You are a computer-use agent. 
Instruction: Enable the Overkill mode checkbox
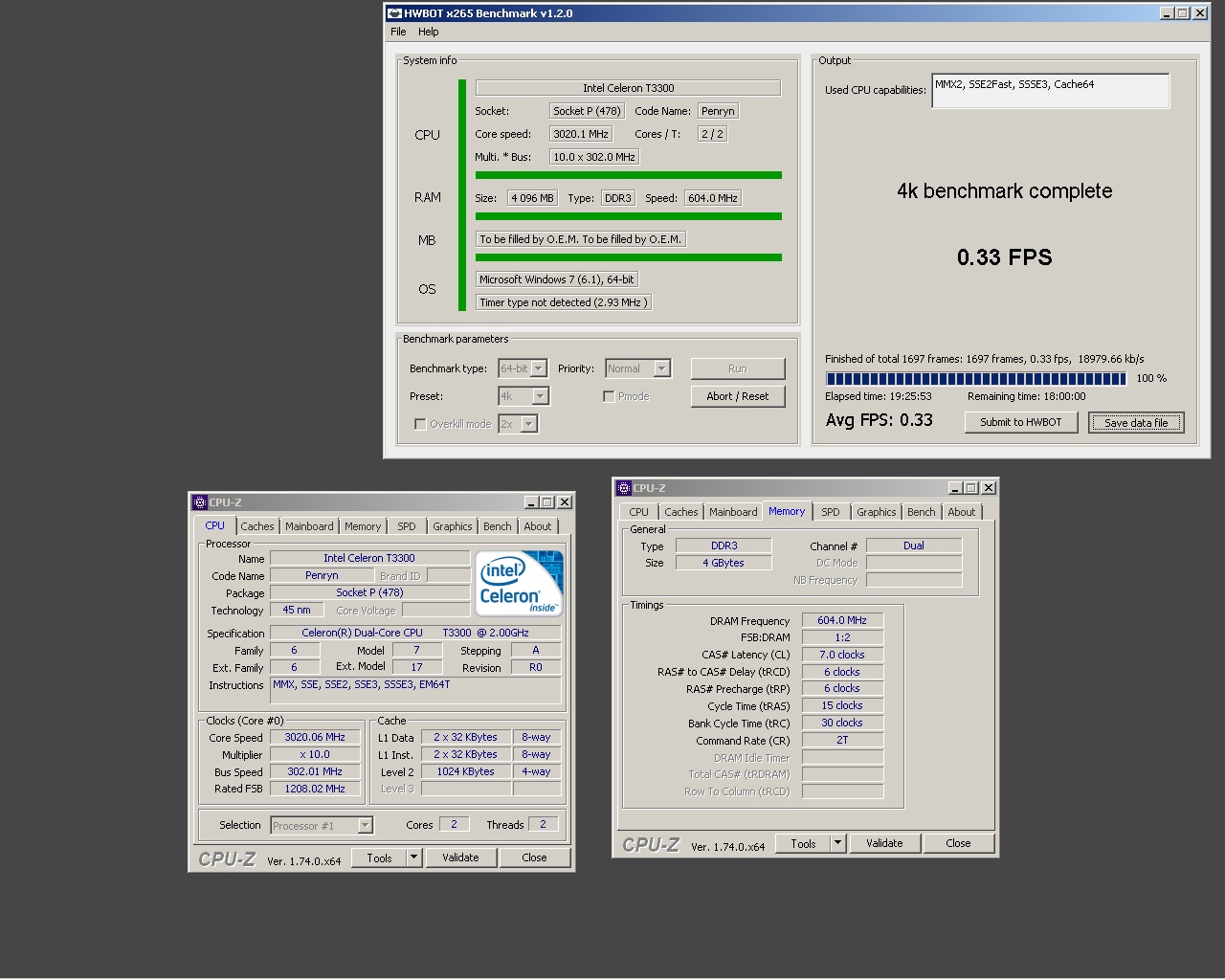point(420,424)
